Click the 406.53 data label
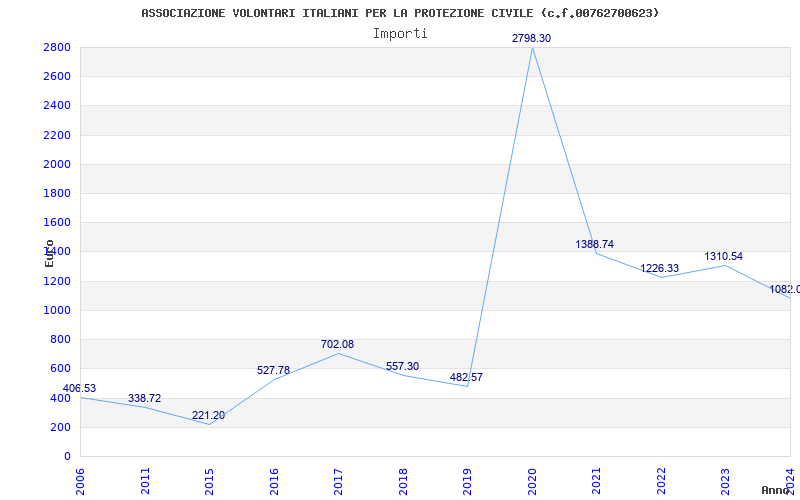Screen dimensions: 800x500 [79, 388]
